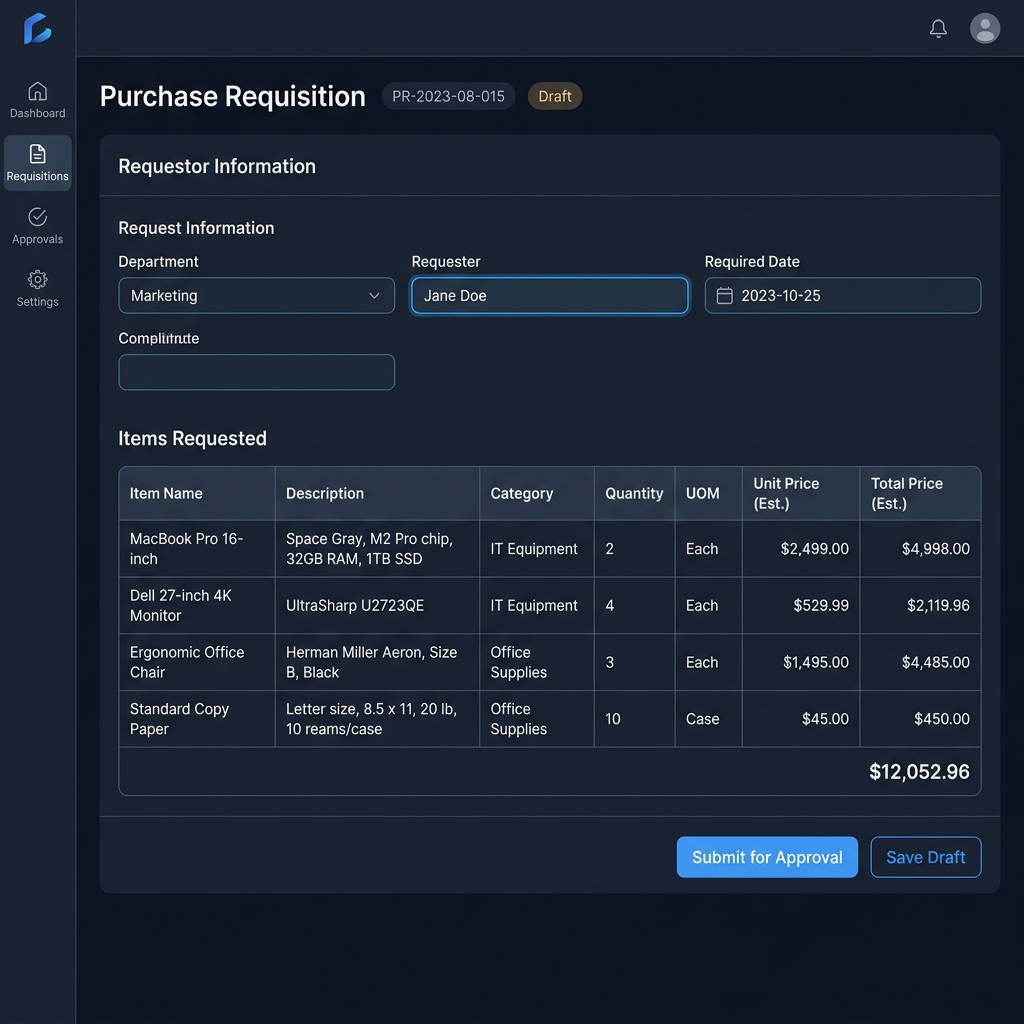The width and height of the screenshot is (1024, 1024).
Task: Open the user profile avatar
Action: (985, 28)
